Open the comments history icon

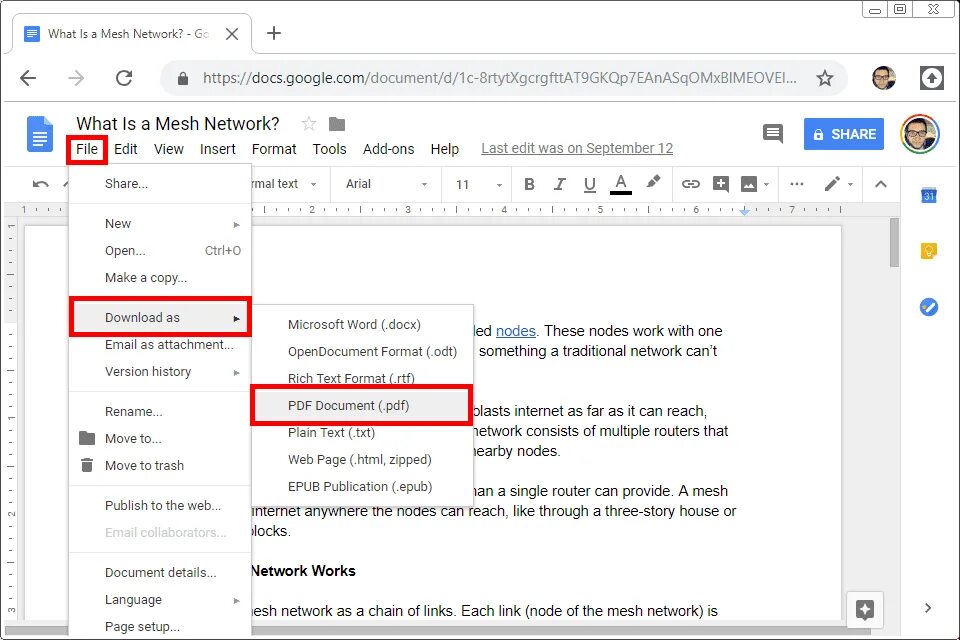pyautogui.click(x=773, y=133)
